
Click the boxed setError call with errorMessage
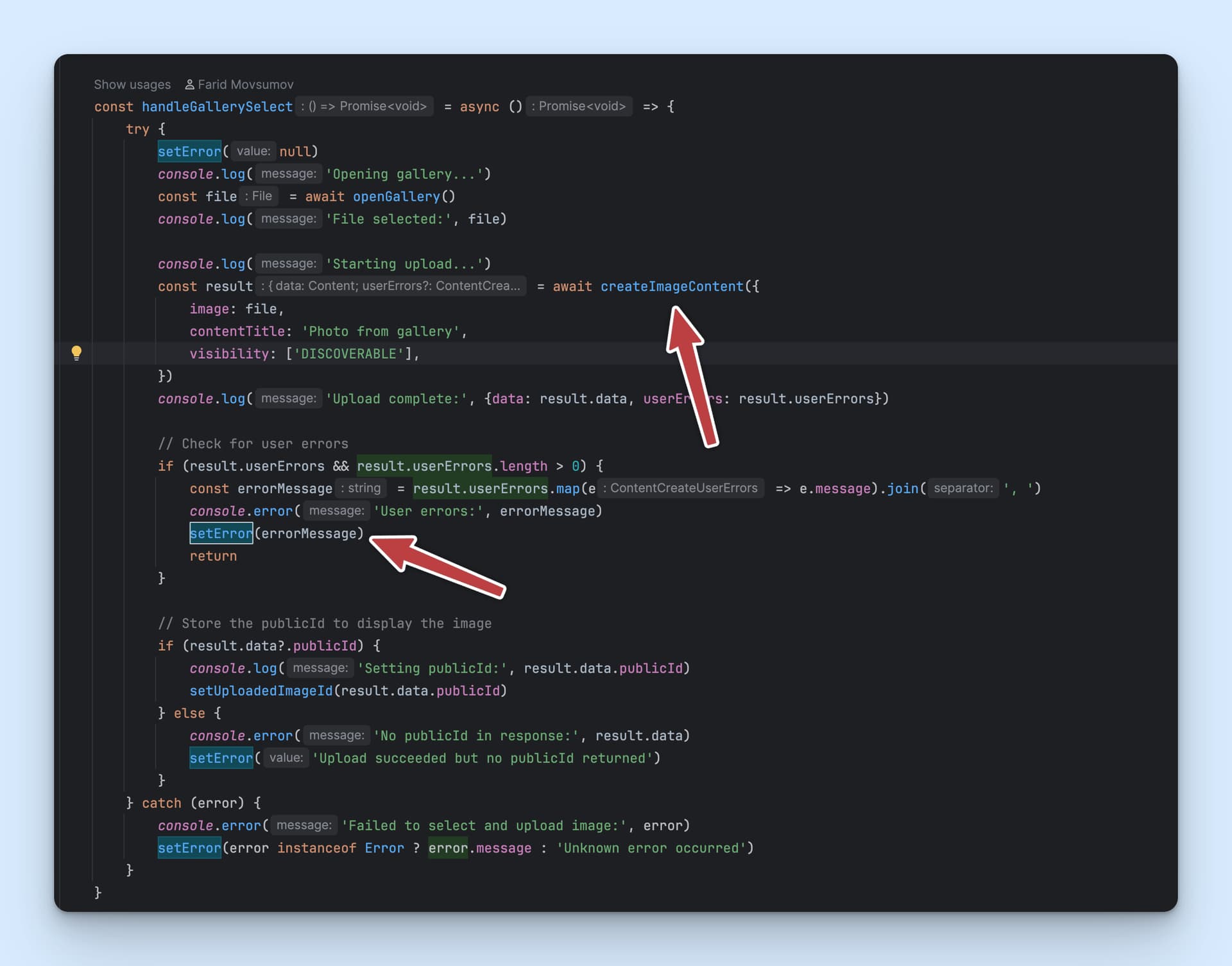[x=221, y=533]
